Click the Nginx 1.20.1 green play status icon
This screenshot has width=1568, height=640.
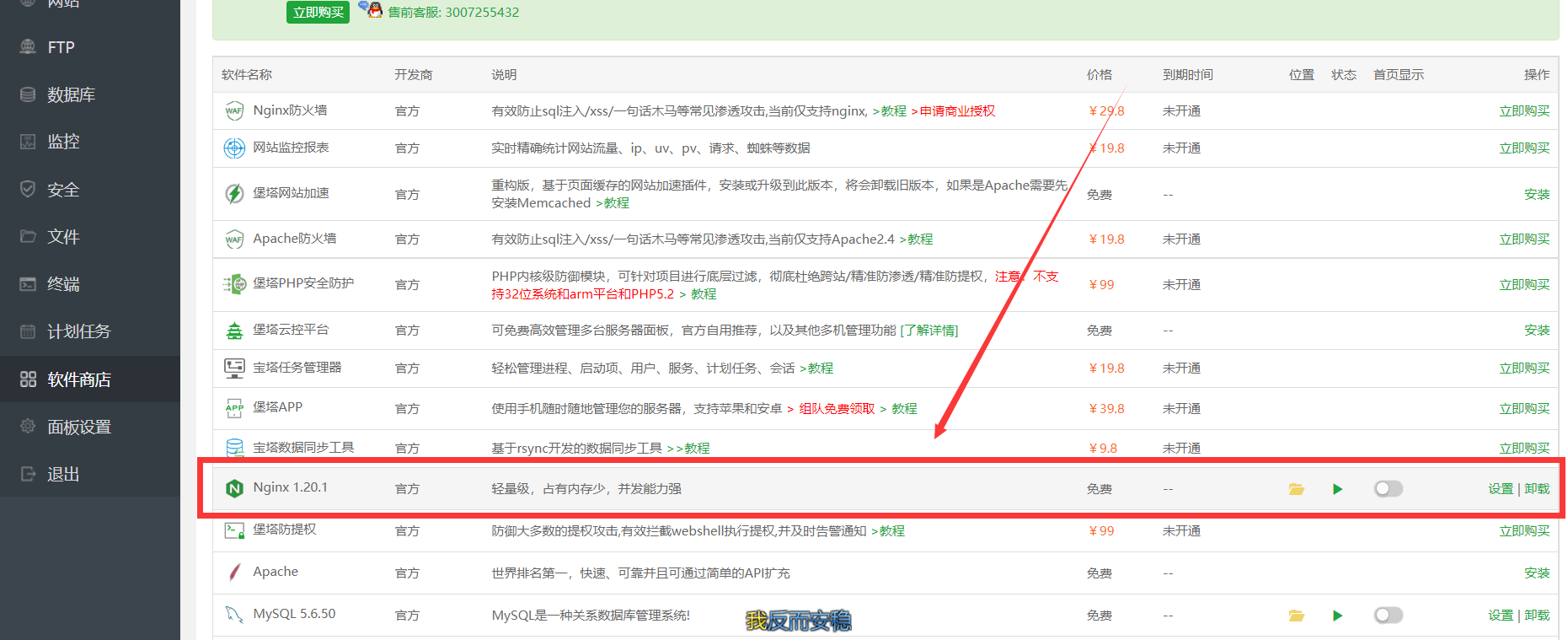click(x=1337, y=489)
